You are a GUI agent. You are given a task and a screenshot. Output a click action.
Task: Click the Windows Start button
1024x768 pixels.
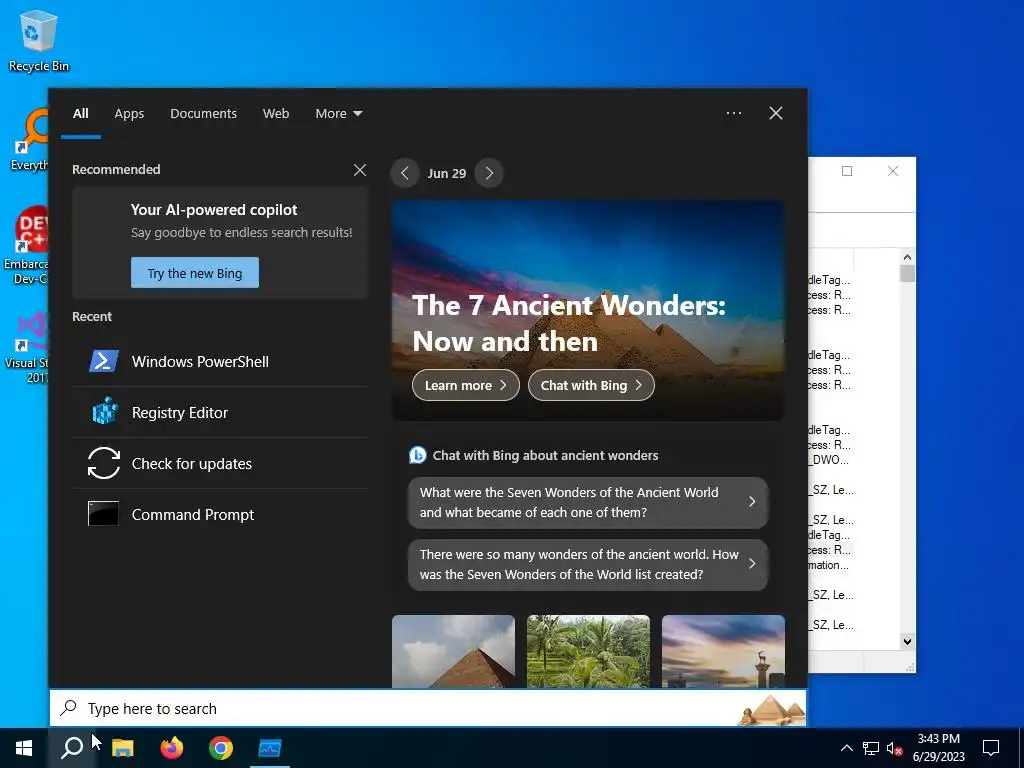(x=24, y=748)
